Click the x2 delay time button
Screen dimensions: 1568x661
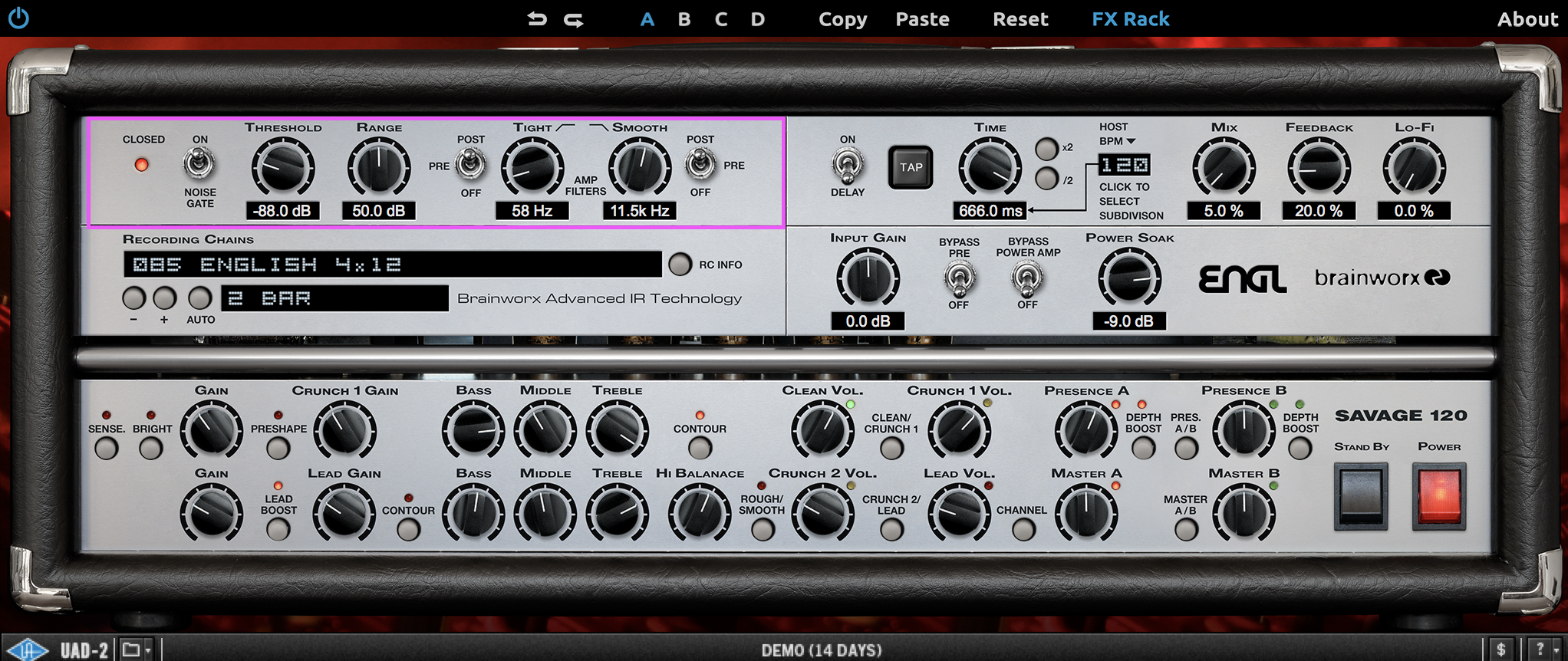pos(1046,148)
